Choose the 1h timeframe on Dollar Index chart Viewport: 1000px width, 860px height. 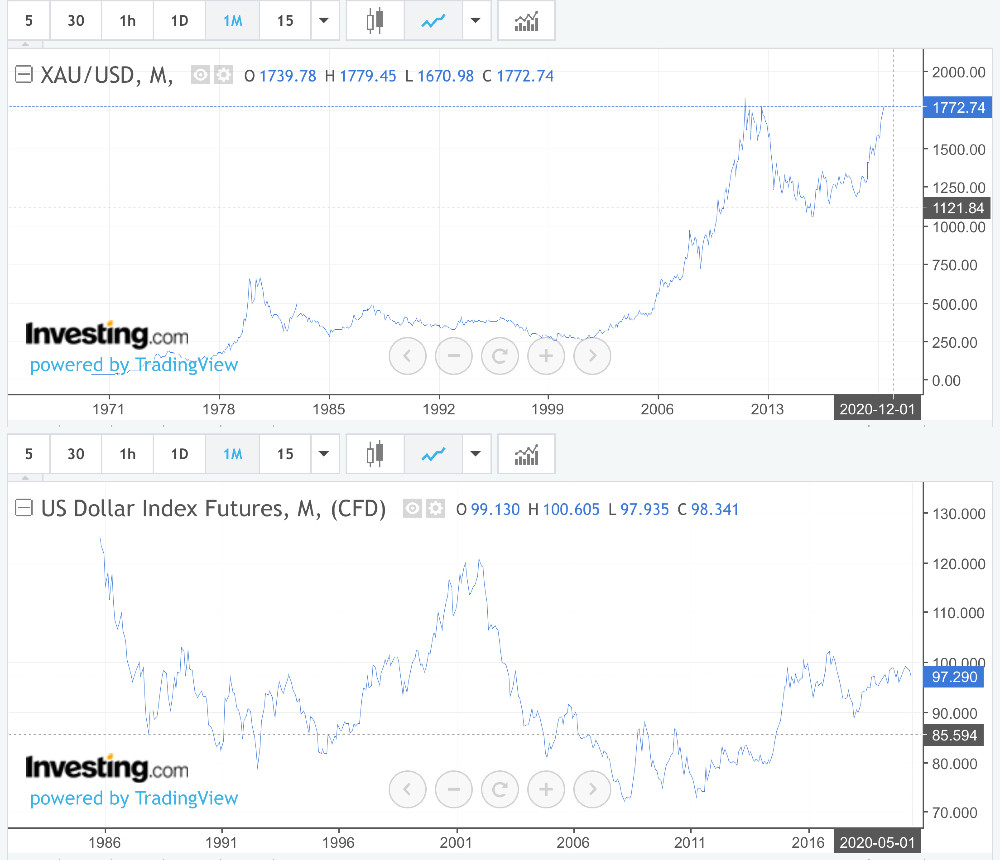[x=127, y=455]
